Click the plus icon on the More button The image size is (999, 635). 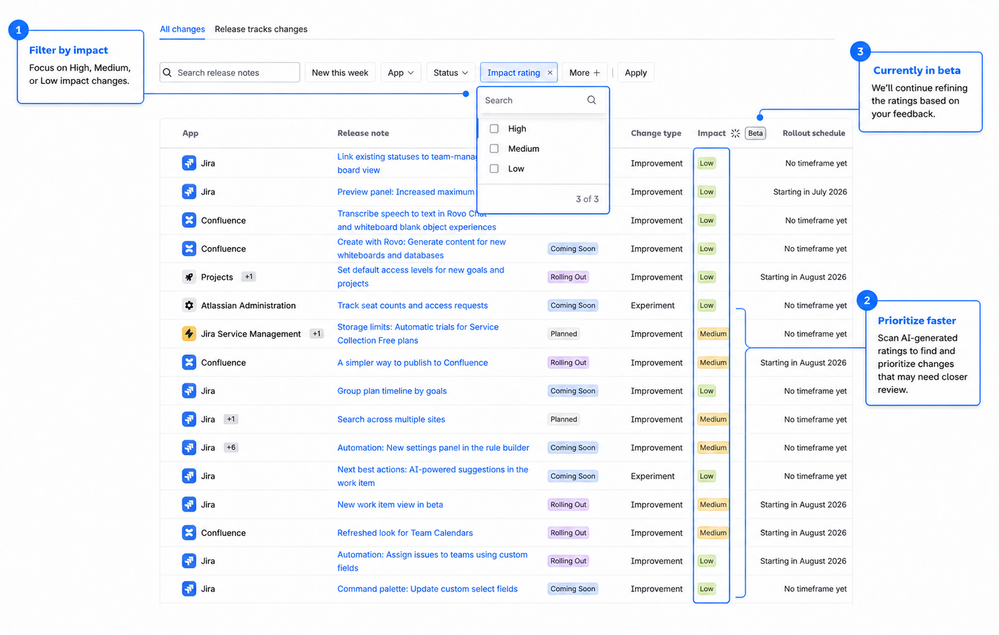[596, 73]
